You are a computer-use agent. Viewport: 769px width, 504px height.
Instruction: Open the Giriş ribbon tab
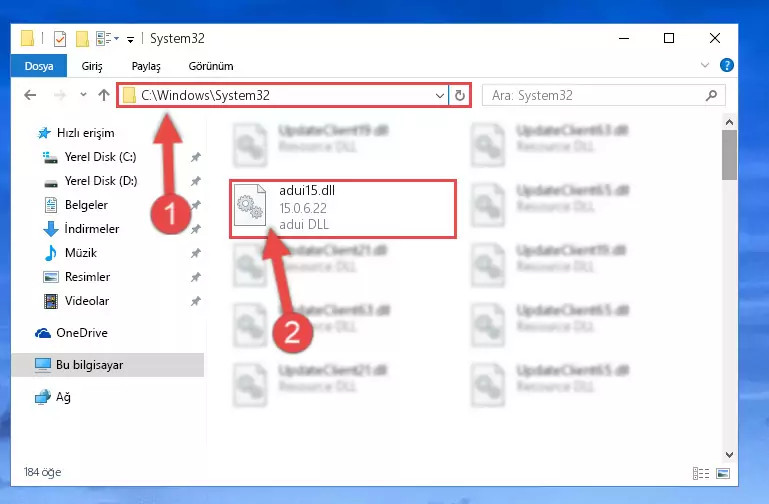(92, 66)
